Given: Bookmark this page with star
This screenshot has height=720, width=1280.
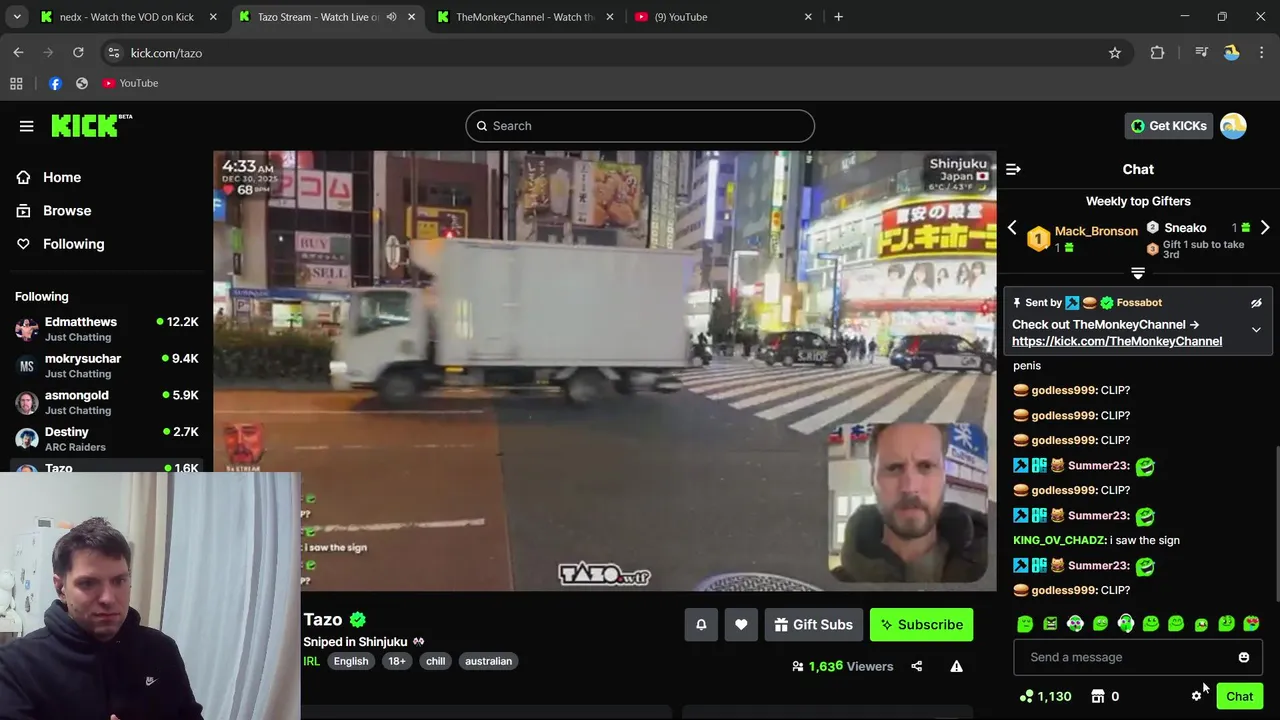Looking at the screenshot, I should pyautogui.click(x=1115, y=53).
